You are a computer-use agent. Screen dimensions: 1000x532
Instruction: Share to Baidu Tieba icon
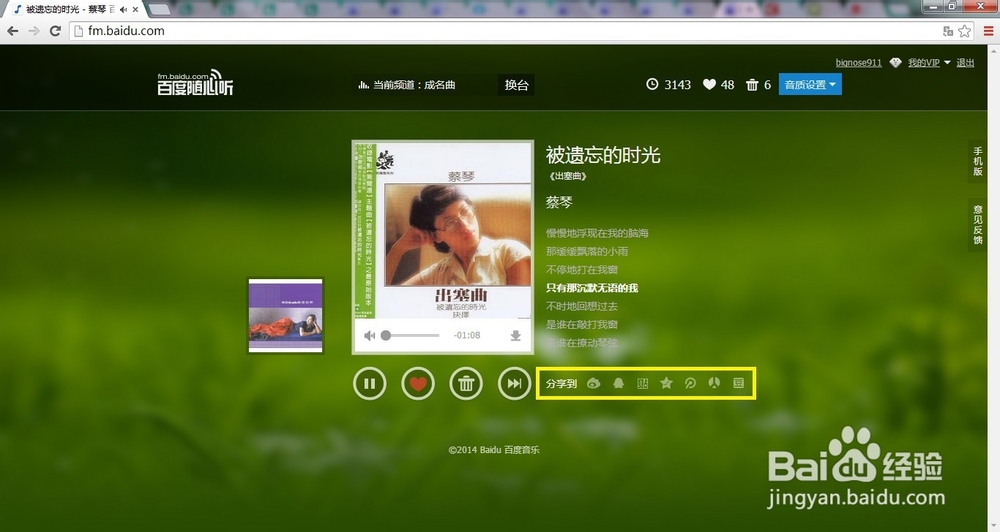click(x=642, y=383)
